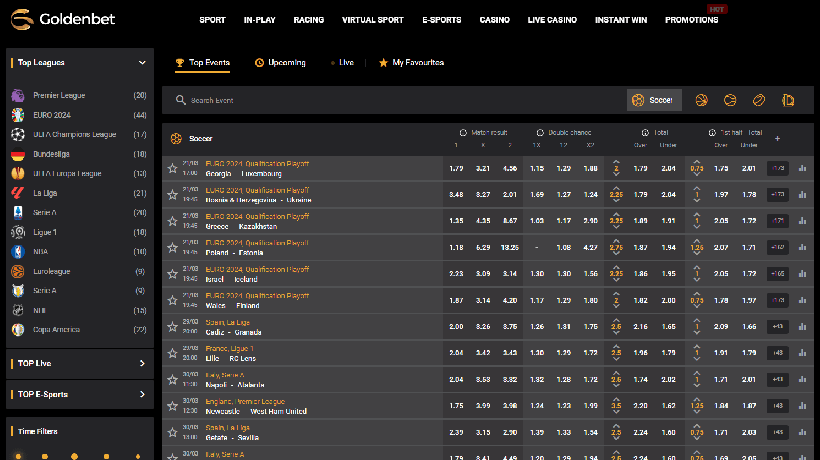Collapse the Top Leagues section
This screenshot has width=820, height=460.
[142, 62]
